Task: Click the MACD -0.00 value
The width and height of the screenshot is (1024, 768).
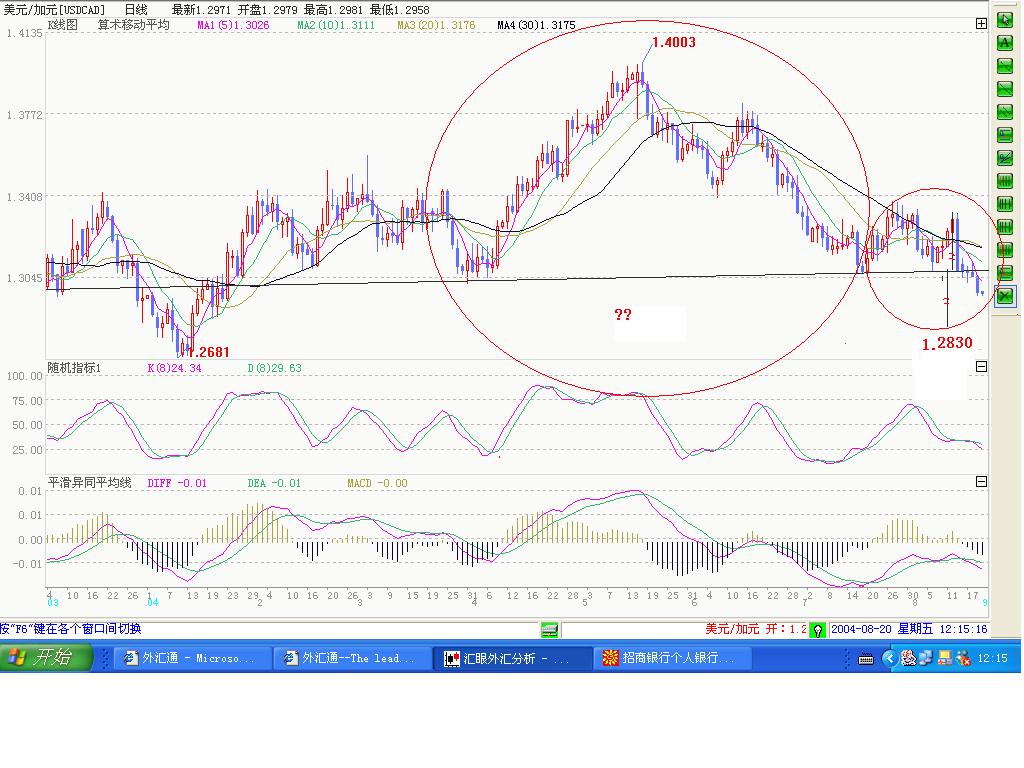Action: [x=377, y=483]
